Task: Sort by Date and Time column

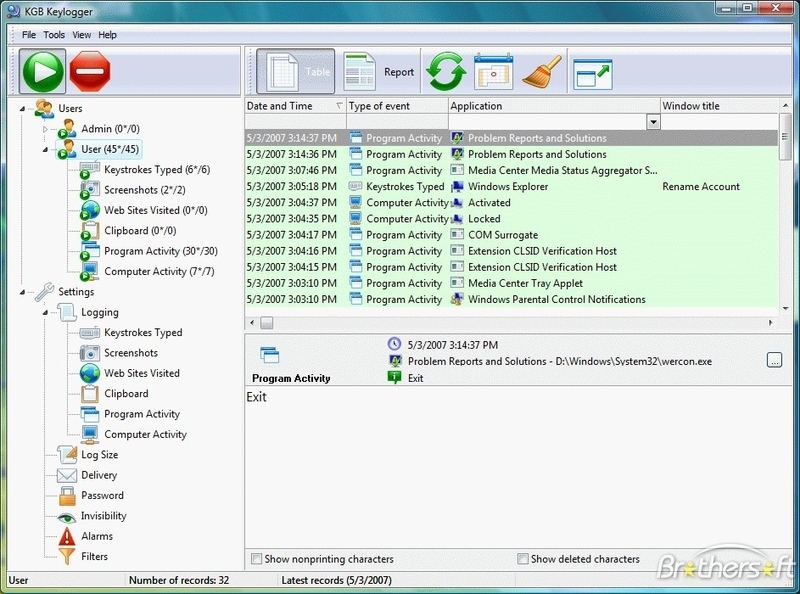Action: tap(295, 106)
